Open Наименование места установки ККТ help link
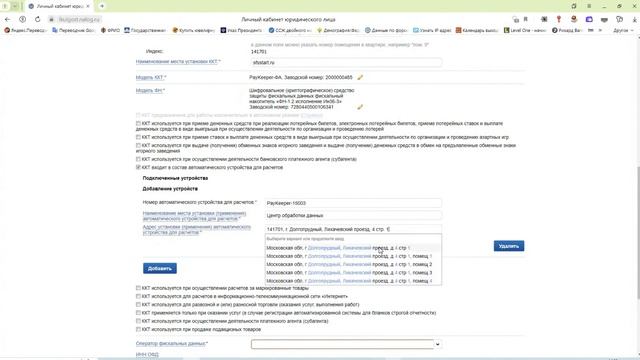The image size is (640, 360). pyautogui.click(x=178, y=62)
